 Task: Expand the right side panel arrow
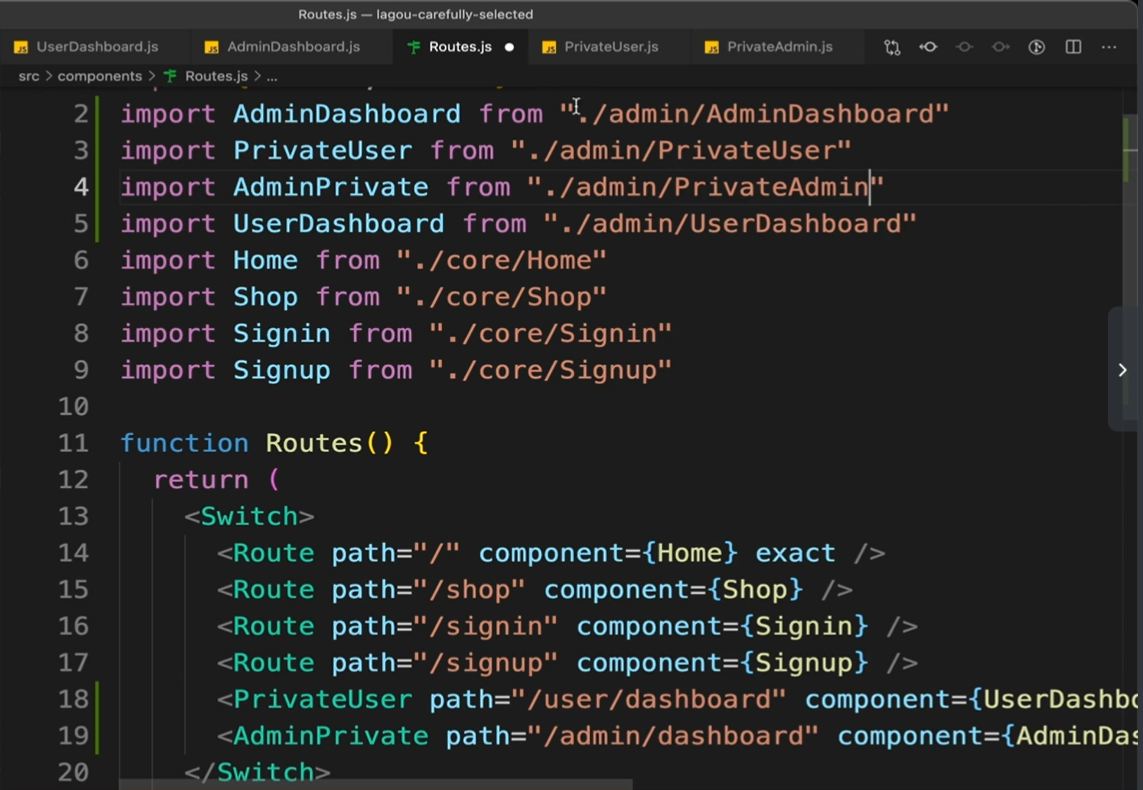(x=1123, y=370)
